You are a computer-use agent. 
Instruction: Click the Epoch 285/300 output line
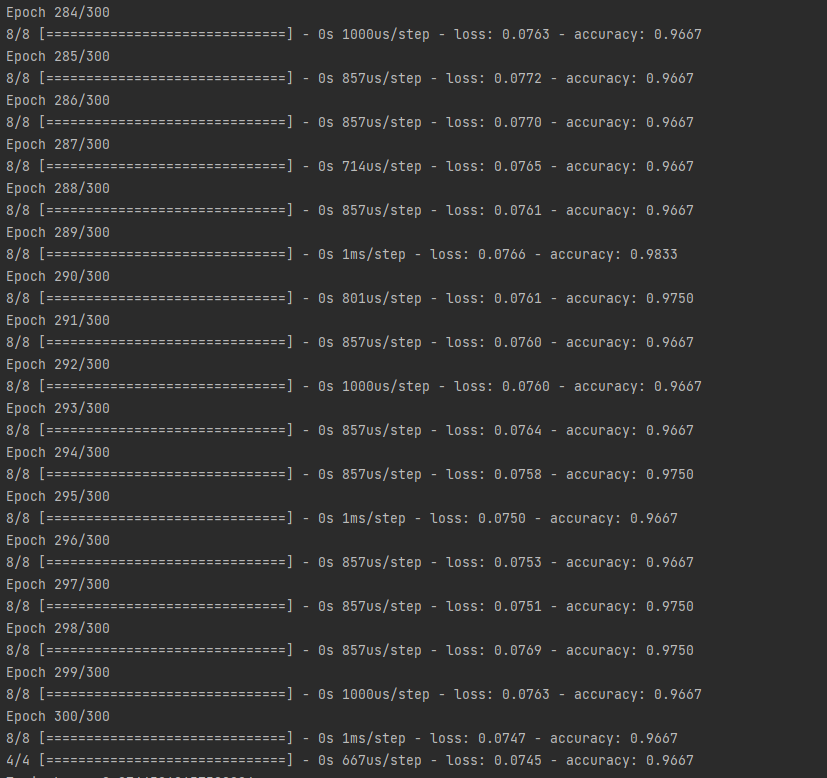click(58, 56)
